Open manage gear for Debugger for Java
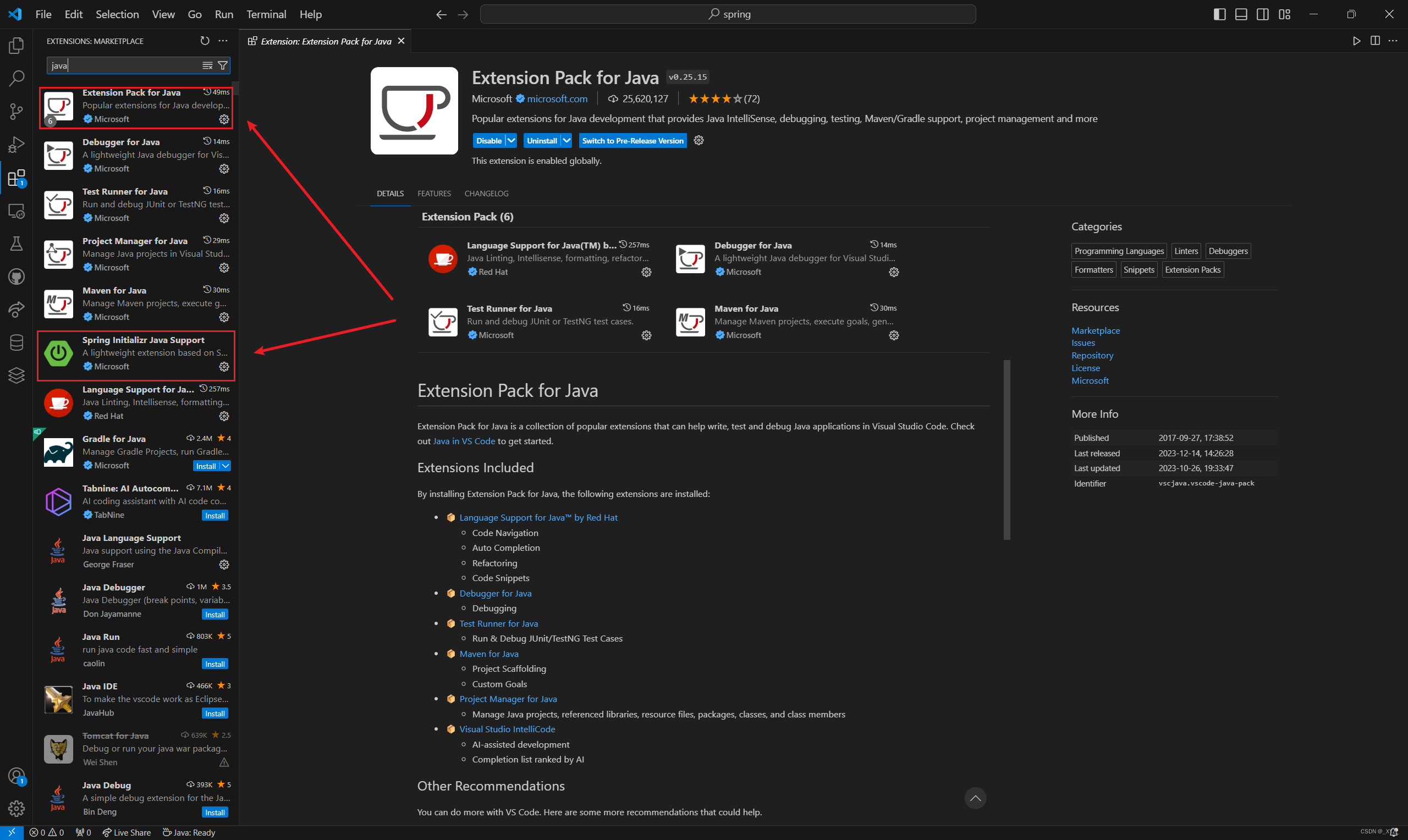The height and width of the screenshot is (840, 1408). coord(224,169)
